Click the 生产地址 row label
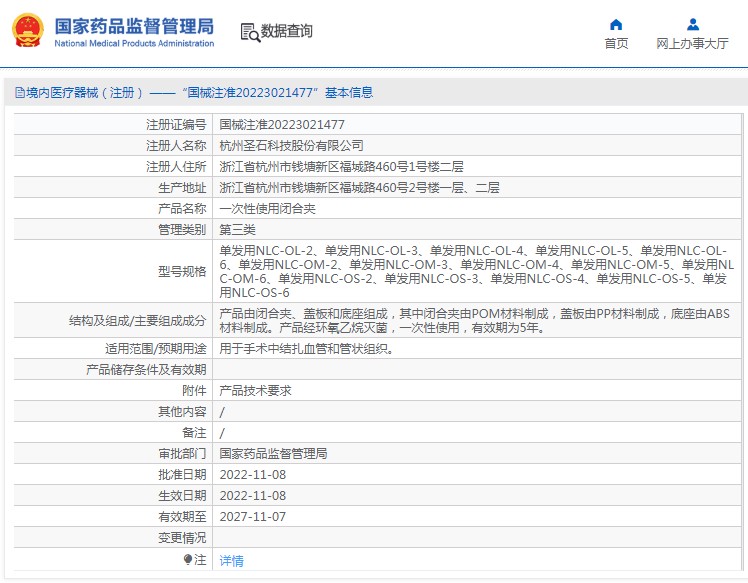This screenshot has width=748, height=583. tap(182, 187)
